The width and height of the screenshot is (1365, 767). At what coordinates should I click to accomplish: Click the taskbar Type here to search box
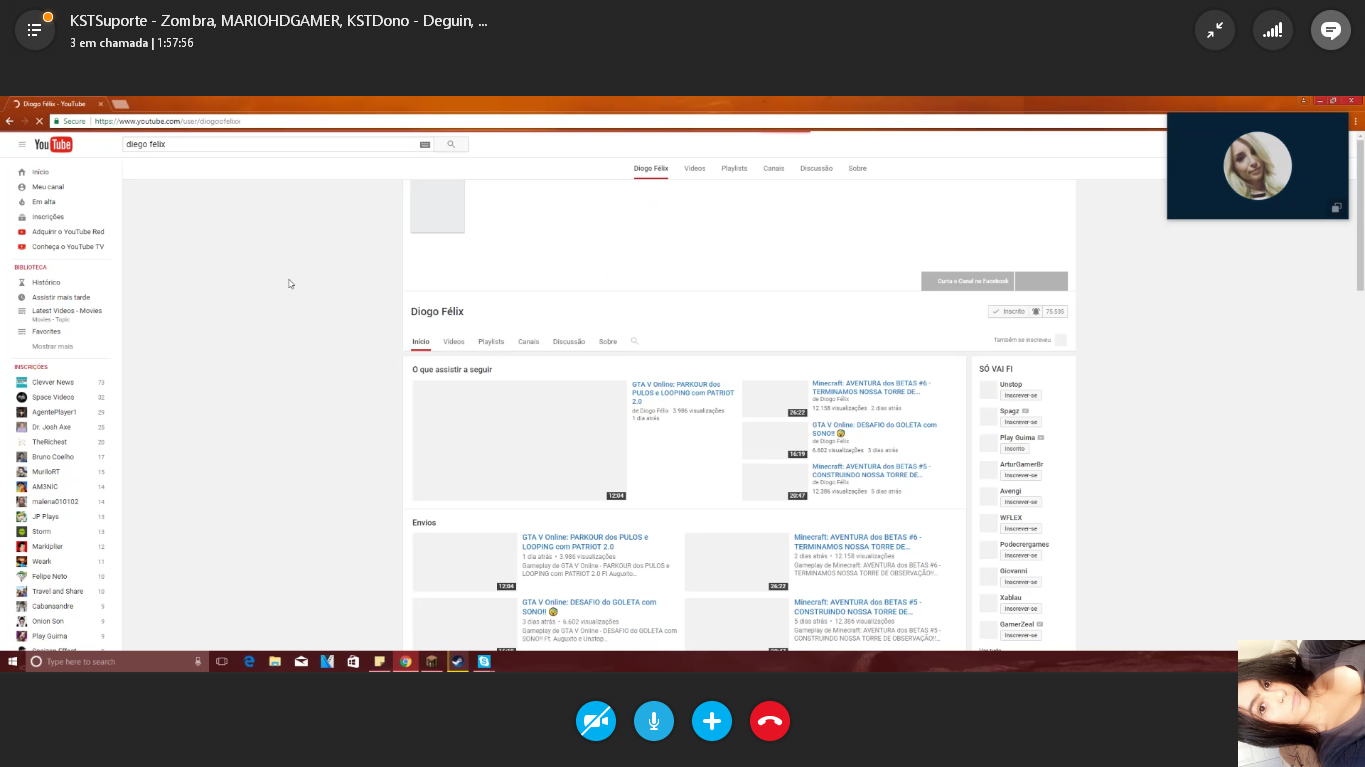116,662
